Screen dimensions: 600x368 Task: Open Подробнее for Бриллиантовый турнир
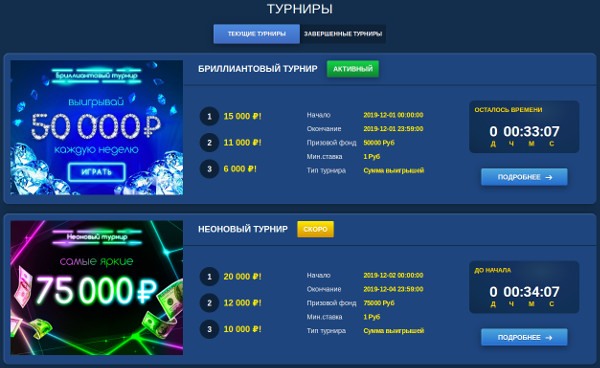(524, 177)
